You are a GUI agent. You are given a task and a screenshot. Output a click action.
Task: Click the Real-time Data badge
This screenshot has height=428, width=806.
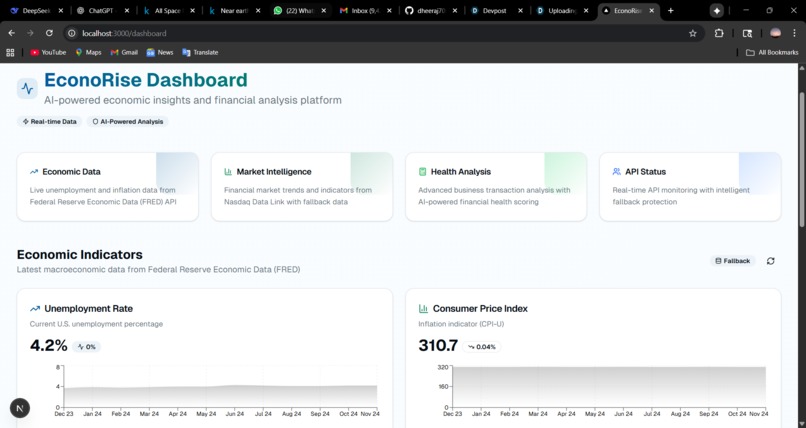49,122
